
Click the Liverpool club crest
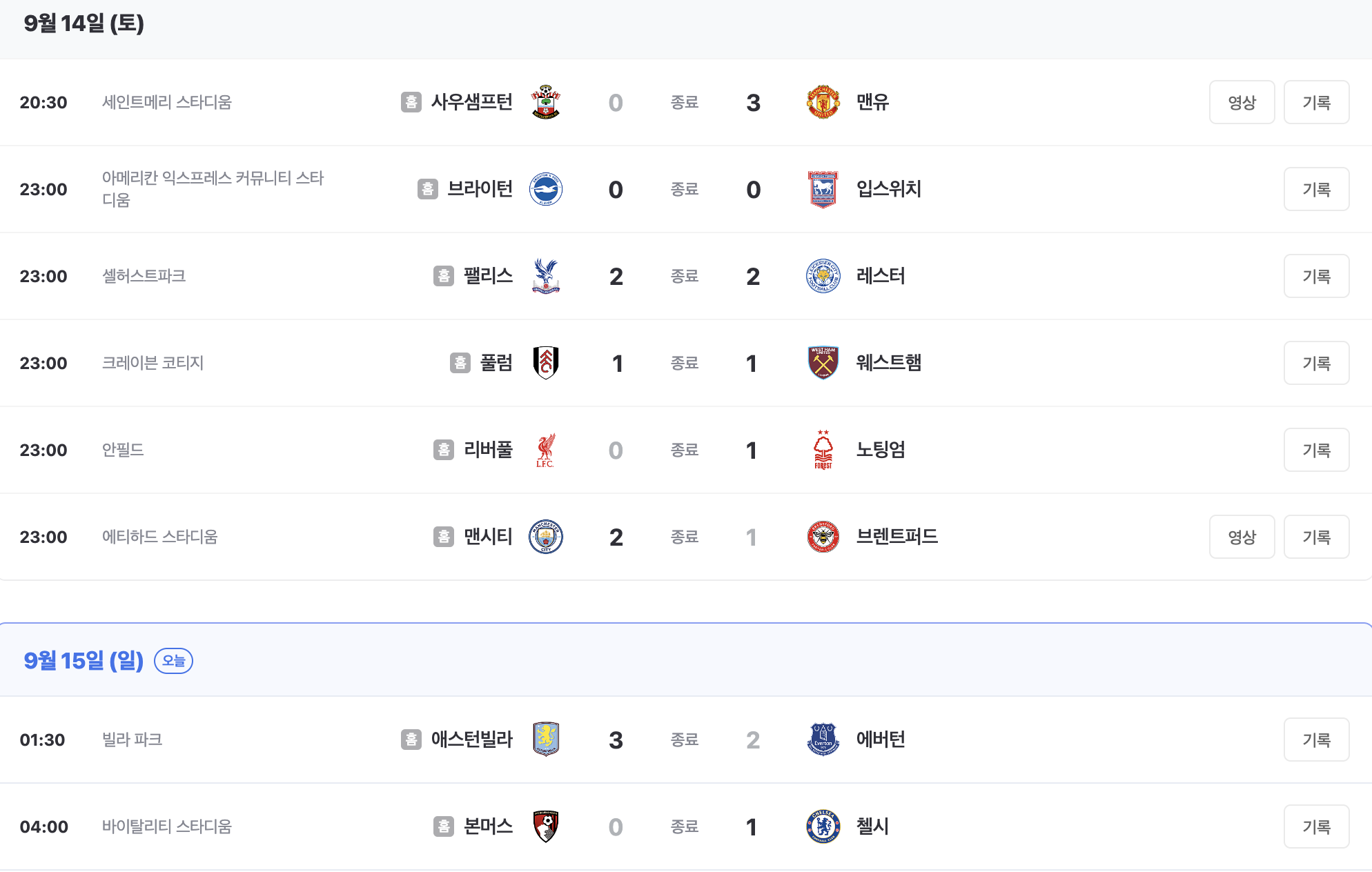pos(546,450)
